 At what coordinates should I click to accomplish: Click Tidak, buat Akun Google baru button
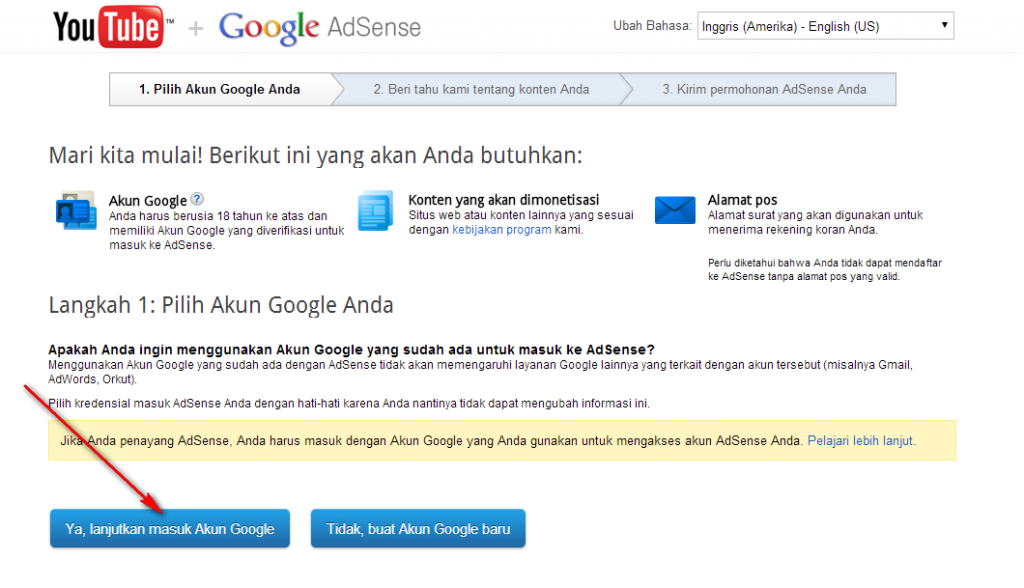coord(418,529)
